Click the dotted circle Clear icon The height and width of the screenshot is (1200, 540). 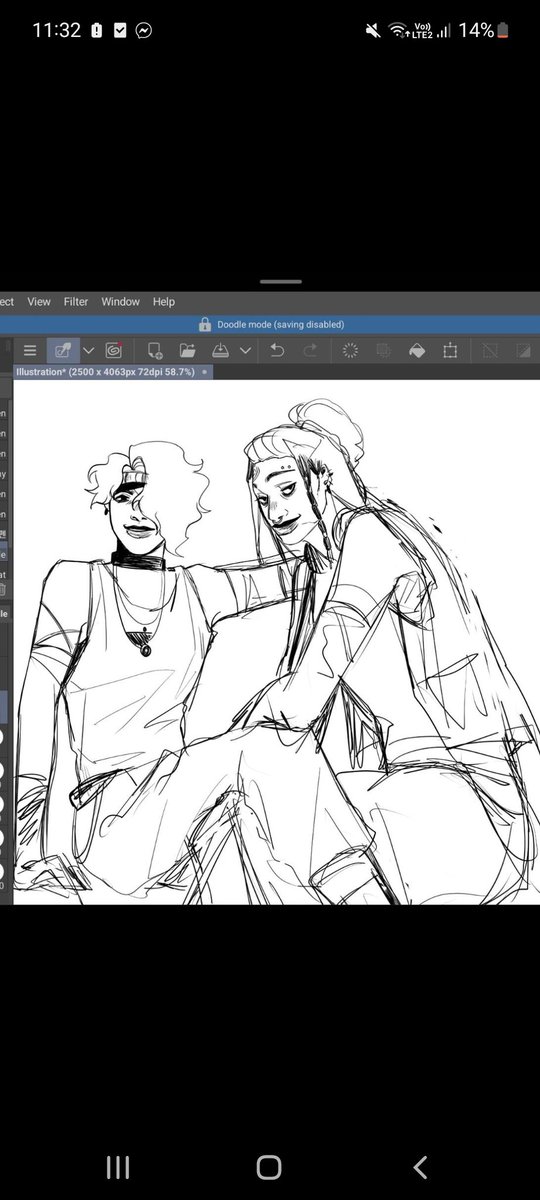(351, 350)
